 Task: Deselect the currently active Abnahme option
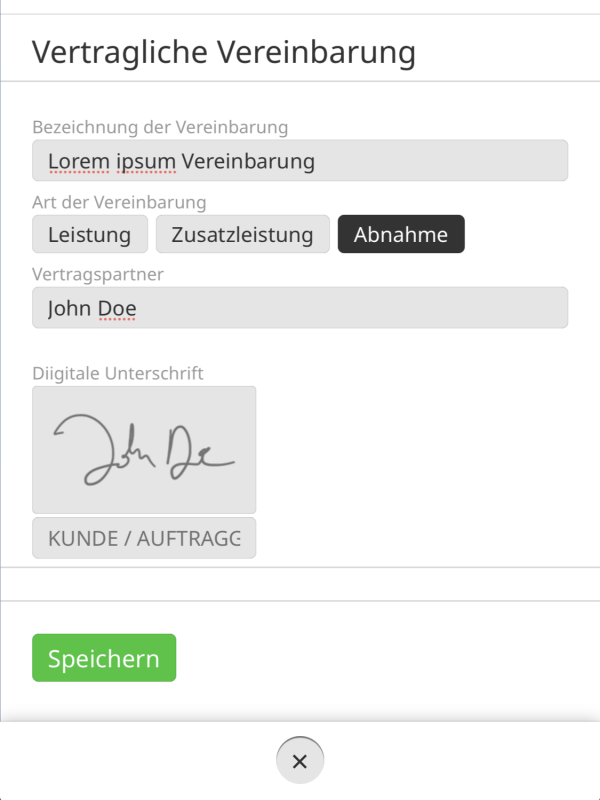click(x=401, y=234)
